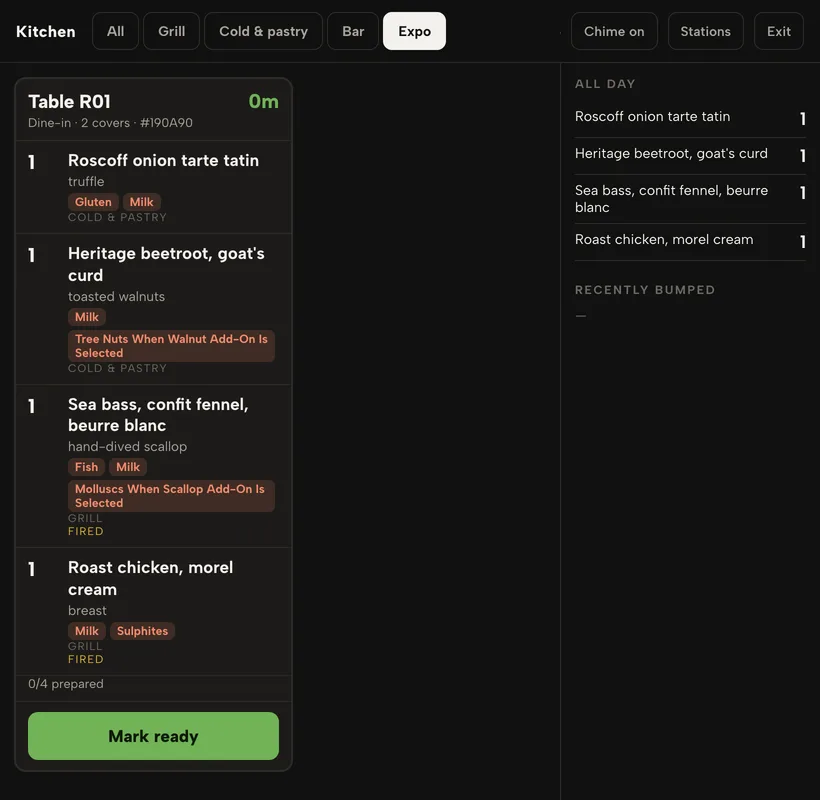
Task: Click the ALL DAY section heading
Action: [x=605, y=84]
